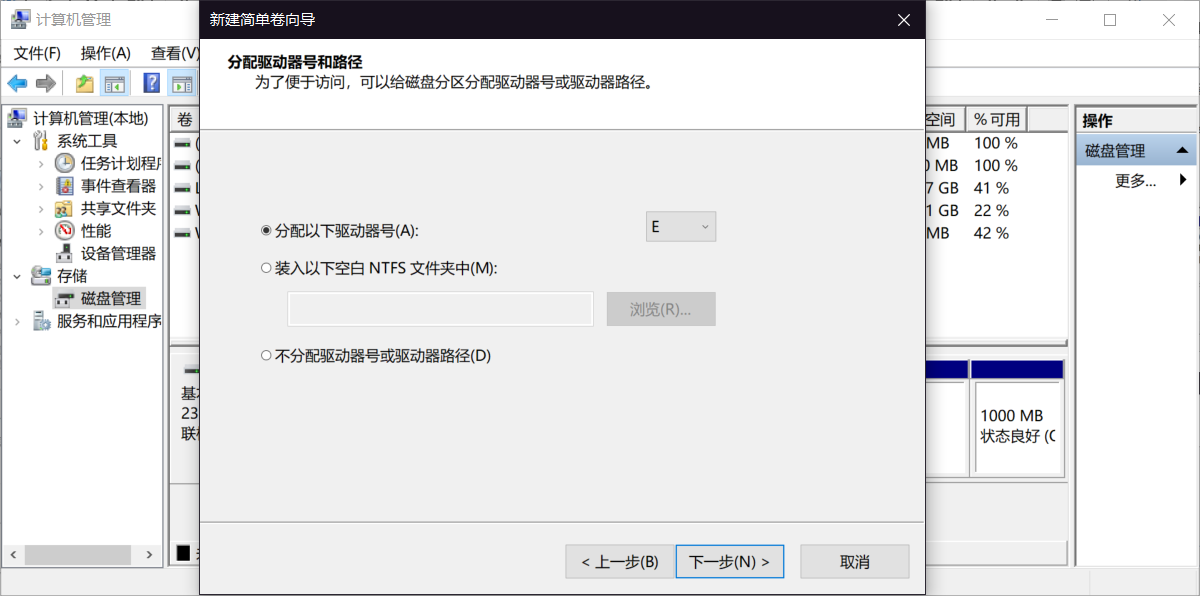Screen dimensions: 1200x596
Task: Collapse the 磁盘管理 section in the 操作 pane
Action: (x=1183, y=151)
